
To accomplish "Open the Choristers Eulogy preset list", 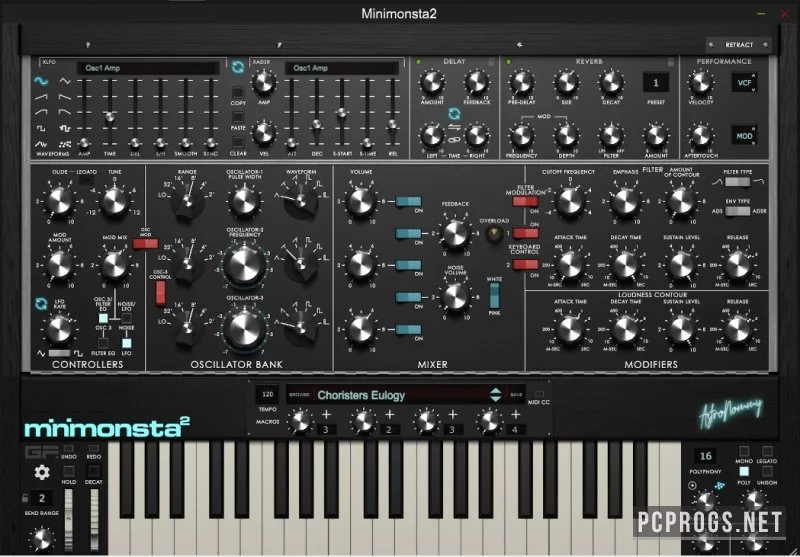I will coord(361,395).
